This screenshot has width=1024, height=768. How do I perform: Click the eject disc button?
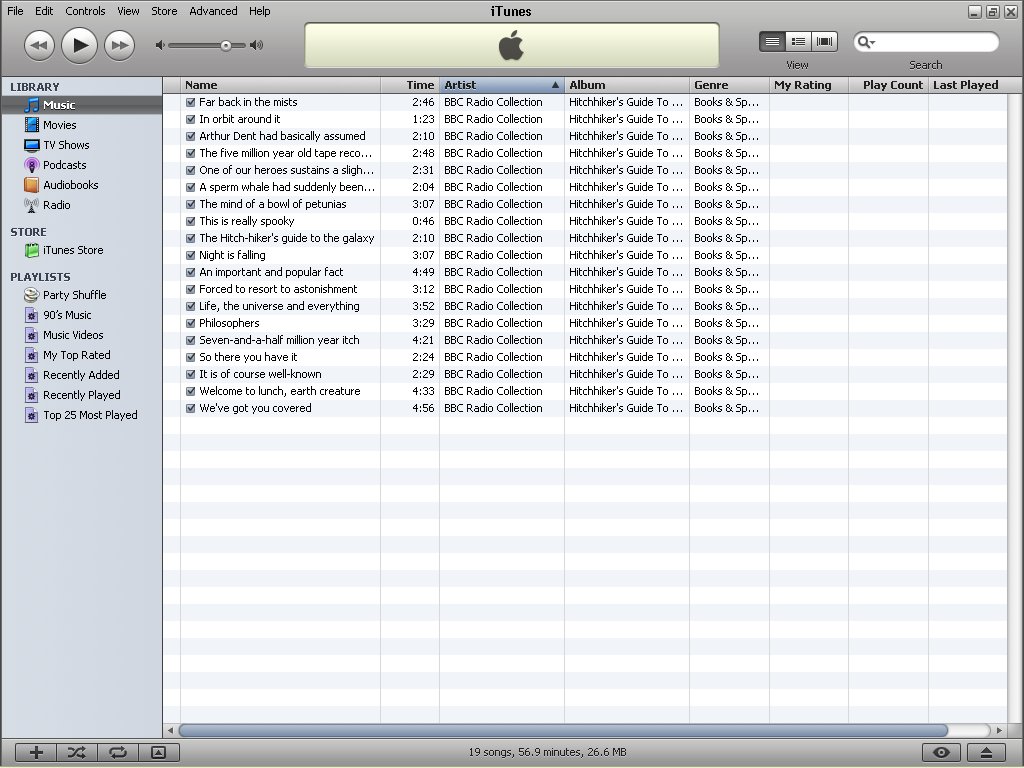coord(986,752)
